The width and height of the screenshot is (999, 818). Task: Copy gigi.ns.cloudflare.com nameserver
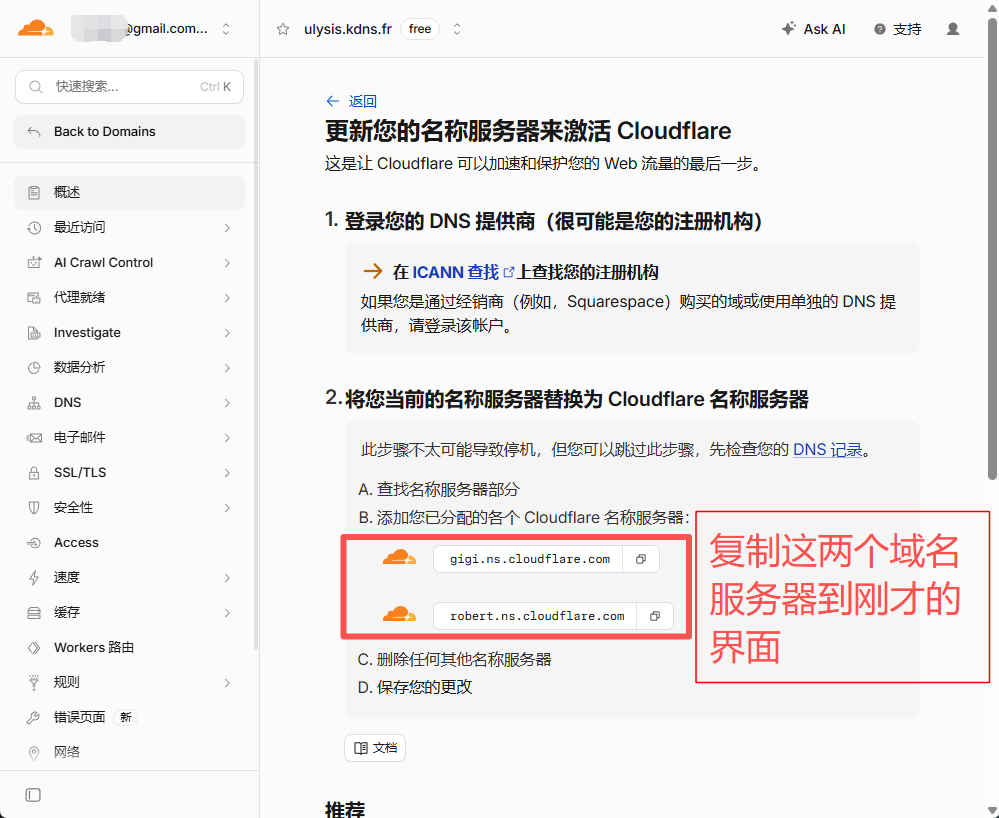641,559
